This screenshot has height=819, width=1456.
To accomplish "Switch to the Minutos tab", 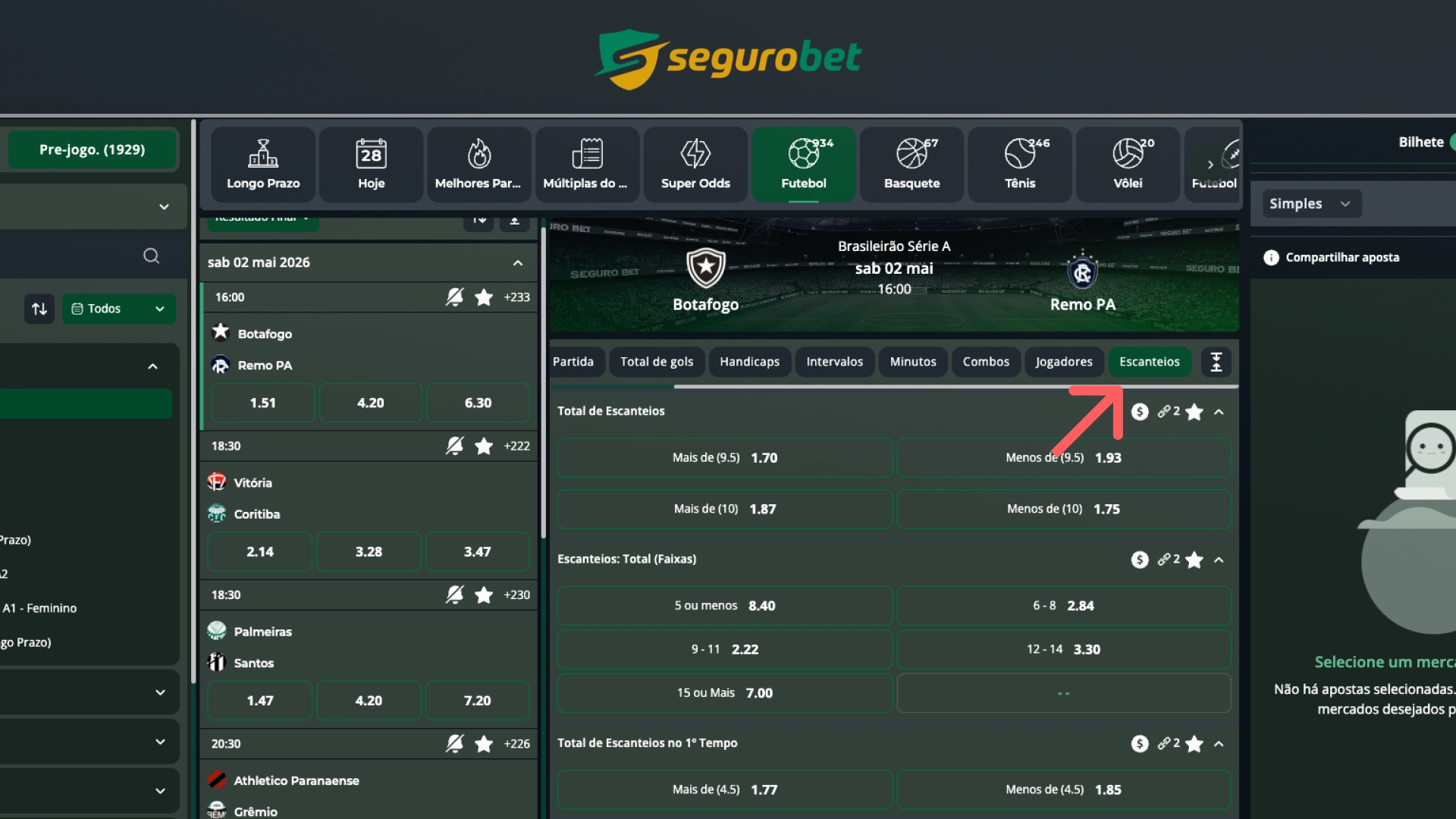I will pyautogui.click(x=913, y=362).
